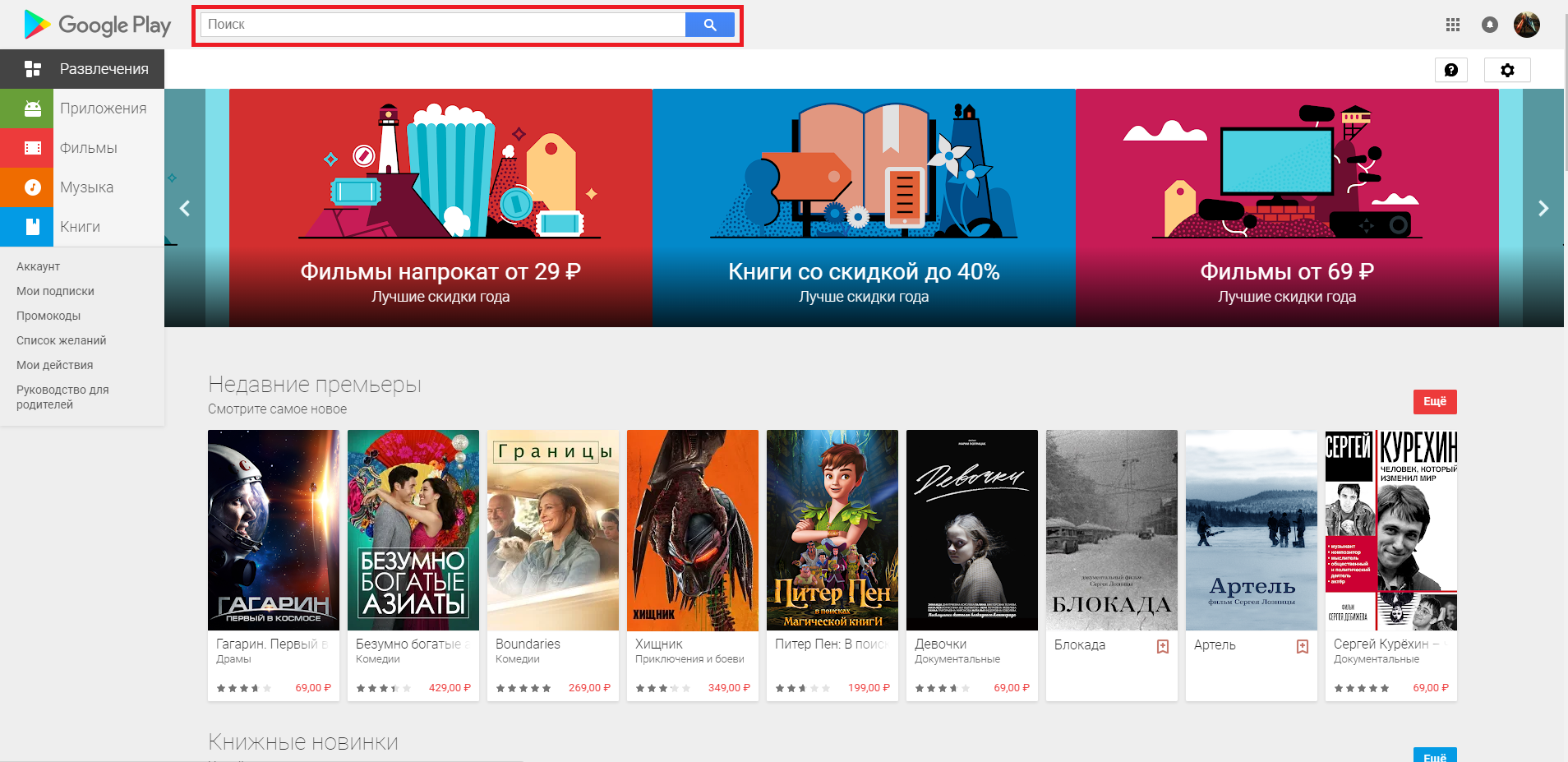
Task: Click the Хищник title text
Action: [x=659, y=644]
